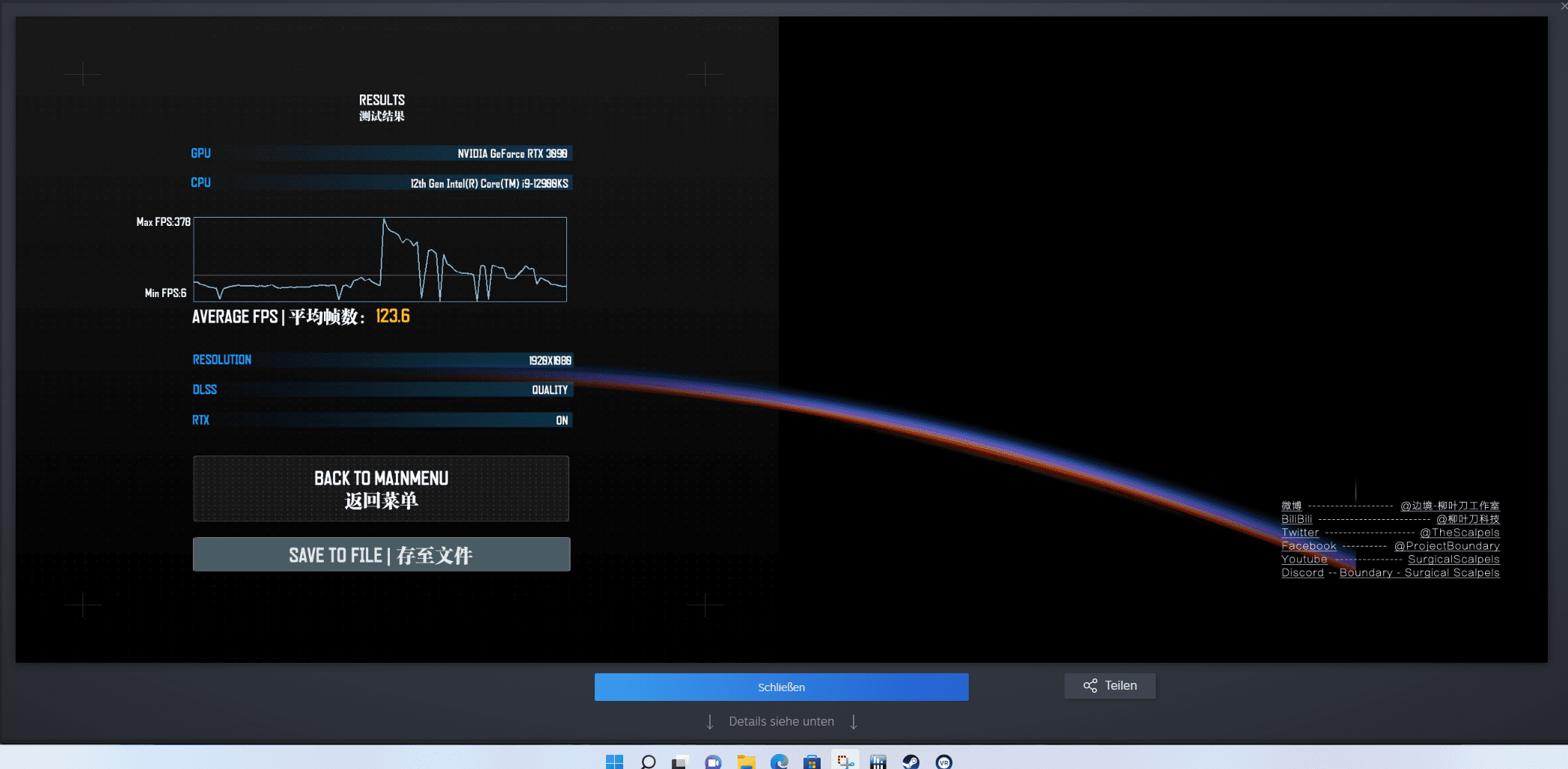The image size is (1568, 769).
Task: Click the Back to Mainmenu button
Action: pos(381,488)
